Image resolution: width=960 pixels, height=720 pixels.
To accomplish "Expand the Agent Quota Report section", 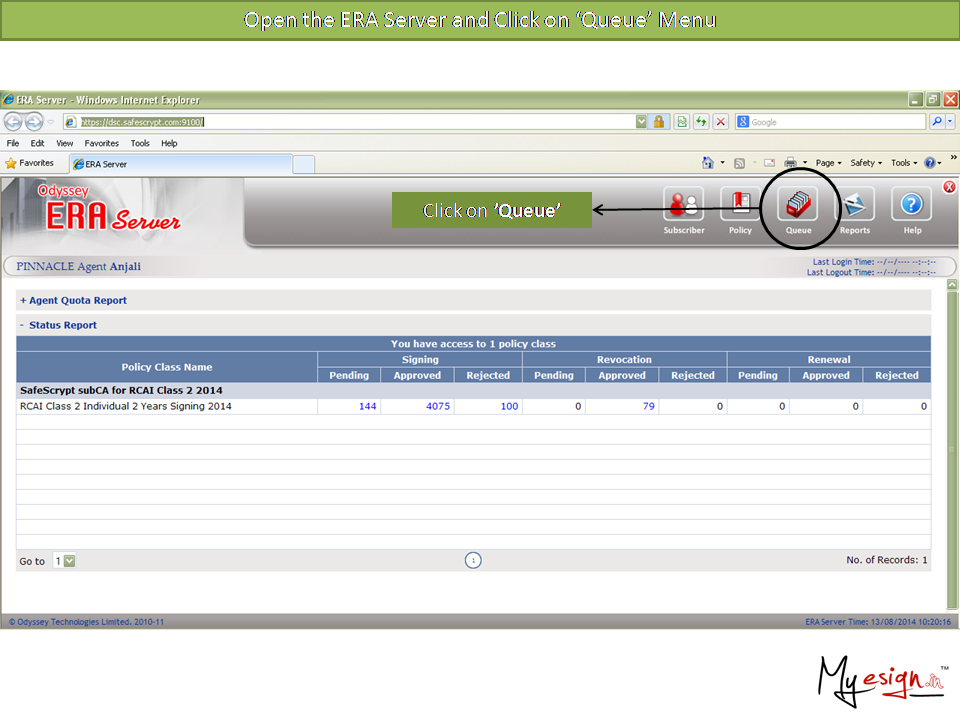I will coord(73,300).
